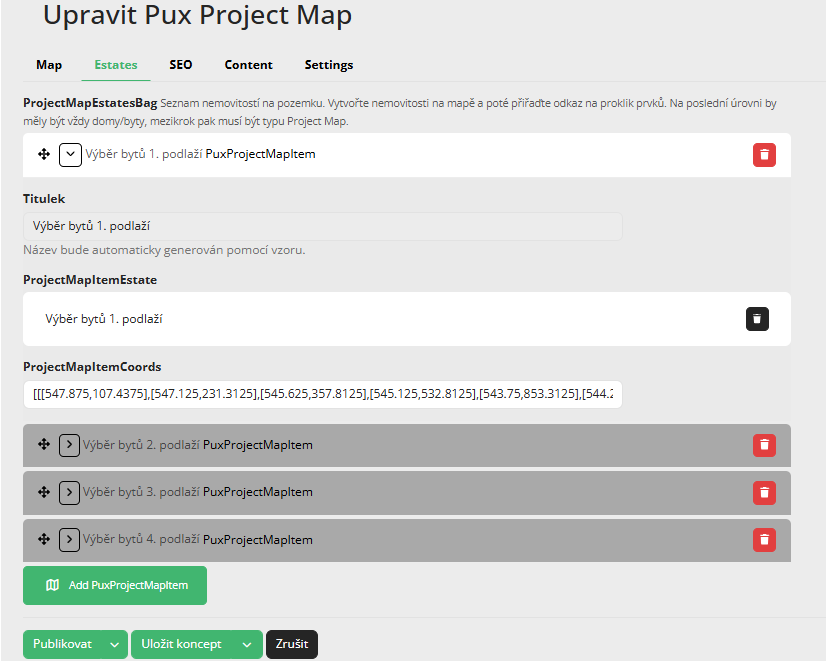The width and height of the screenshot is (826, 661).
Task: Click the Zrušit button
Action: tap(291, 644)
